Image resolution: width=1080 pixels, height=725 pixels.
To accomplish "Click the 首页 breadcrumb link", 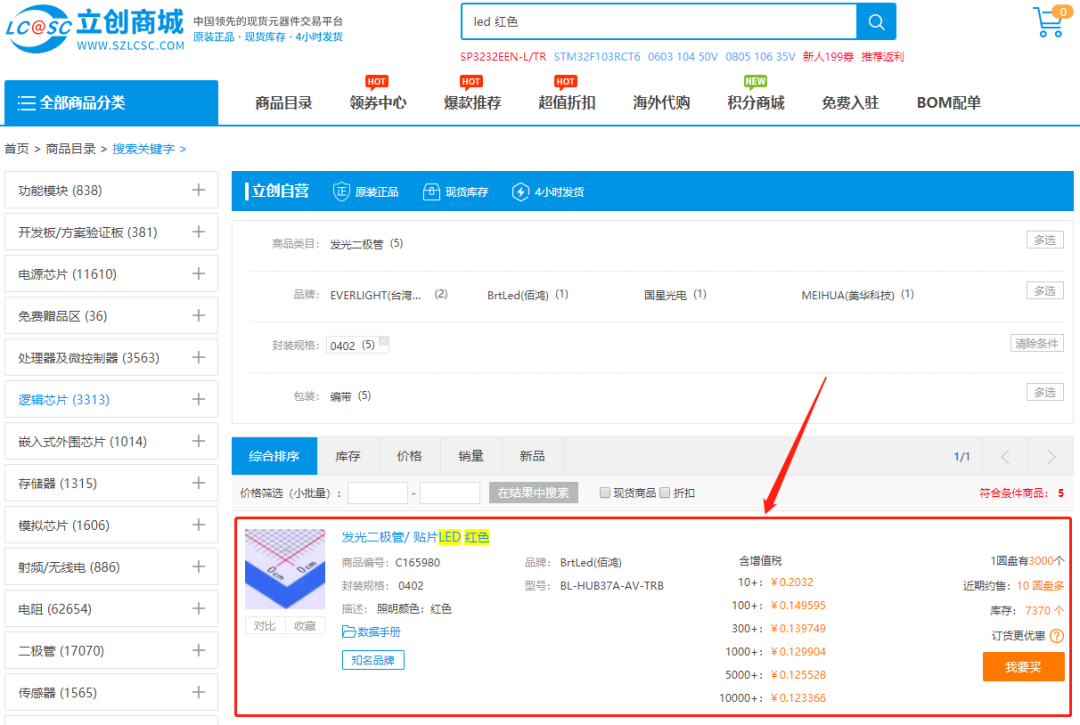I will click(x=17, y=149).
